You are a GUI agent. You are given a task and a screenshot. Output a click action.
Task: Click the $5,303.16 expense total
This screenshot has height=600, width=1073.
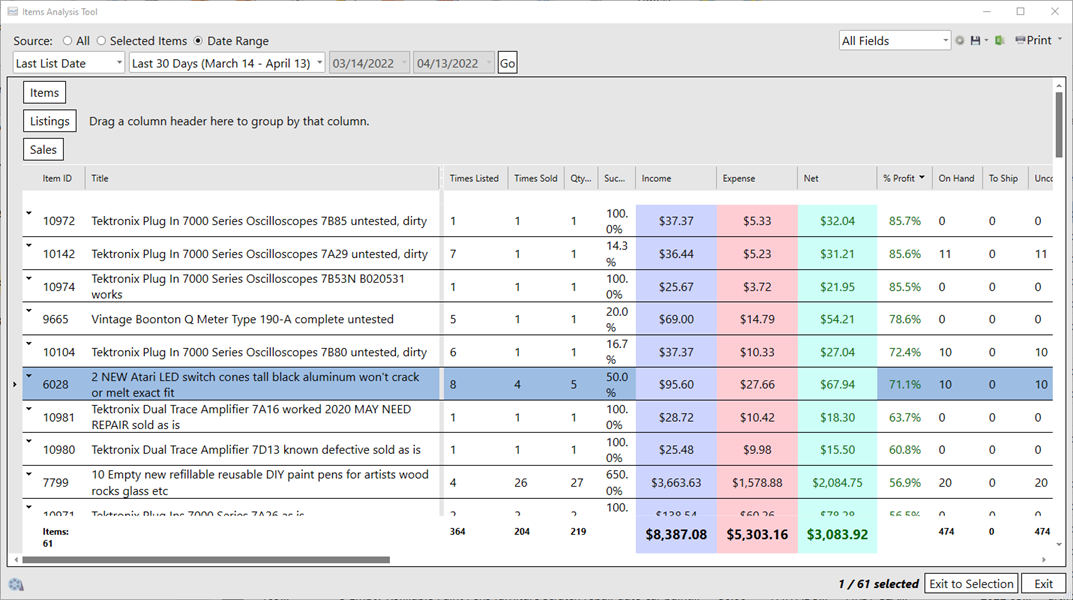(757, 534)
